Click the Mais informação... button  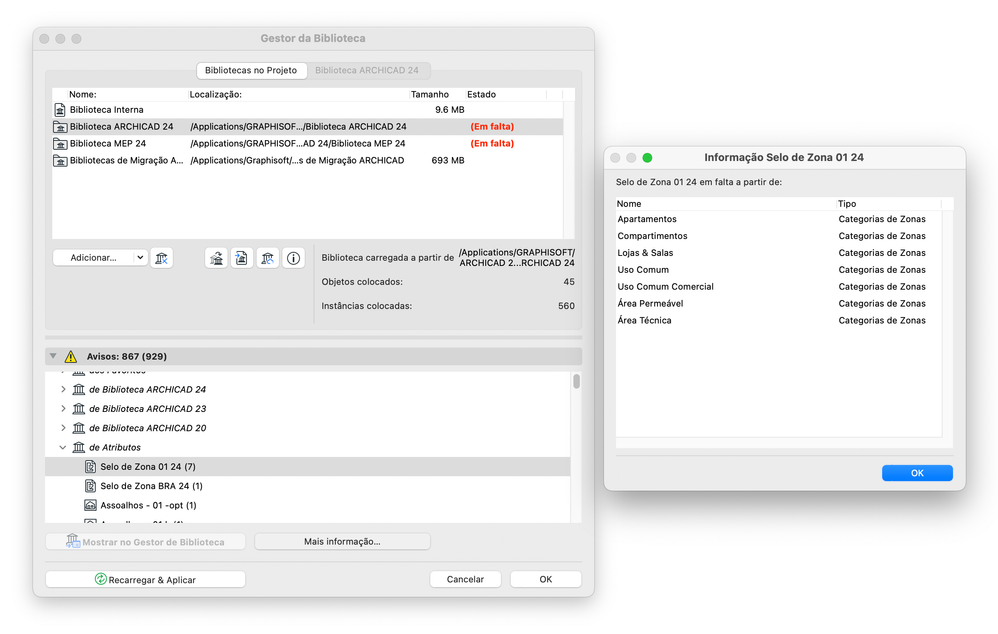click(x=342, y=542)
